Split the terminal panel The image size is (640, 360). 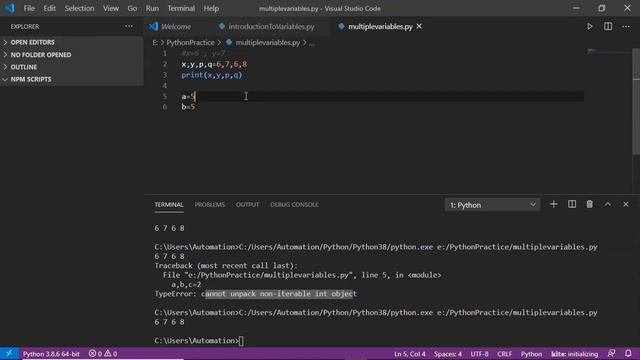coord(572,204)
